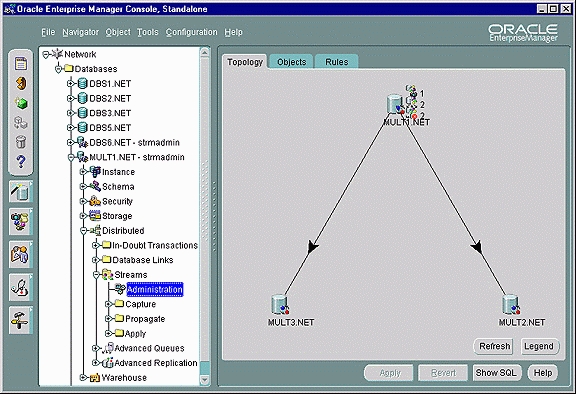Click the trash can remove icon

tap(21, 142)
